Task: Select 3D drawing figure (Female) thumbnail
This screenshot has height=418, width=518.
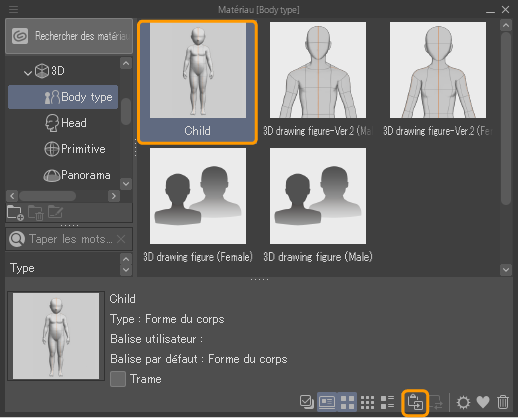Action: point(198,206)
